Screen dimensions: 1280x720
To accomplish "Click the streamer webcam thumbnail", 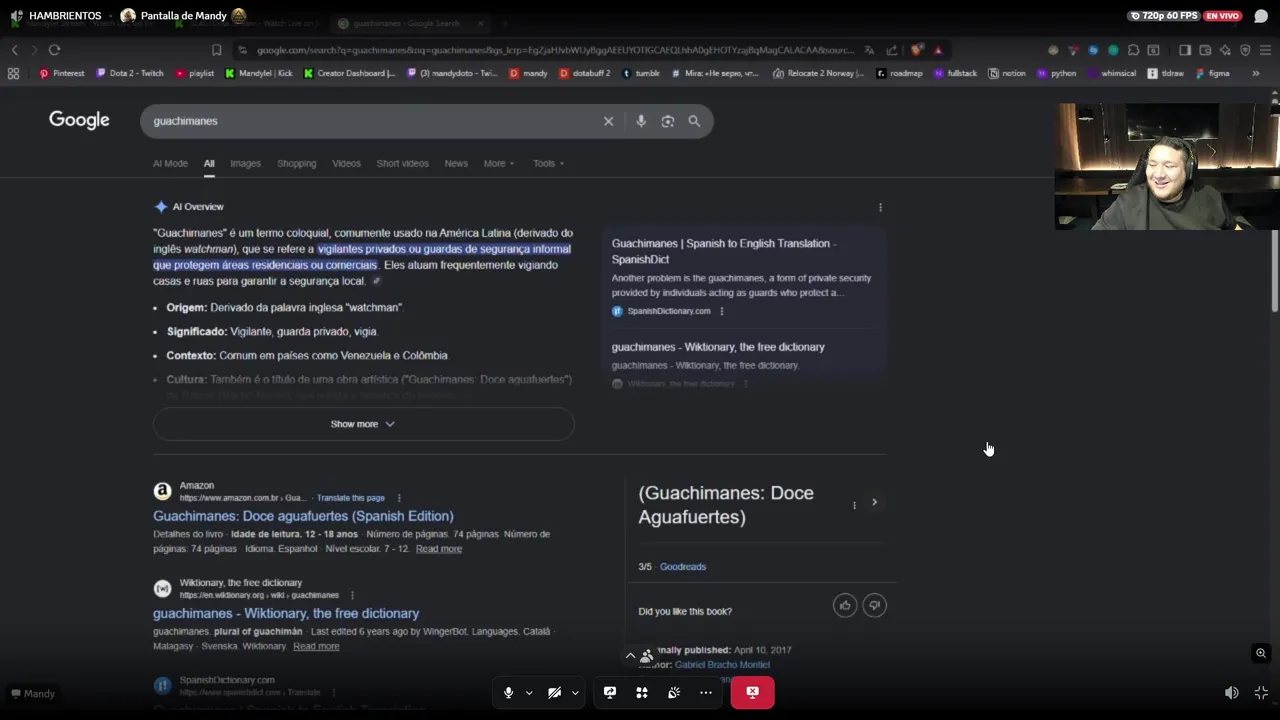I will point(1166,166).
